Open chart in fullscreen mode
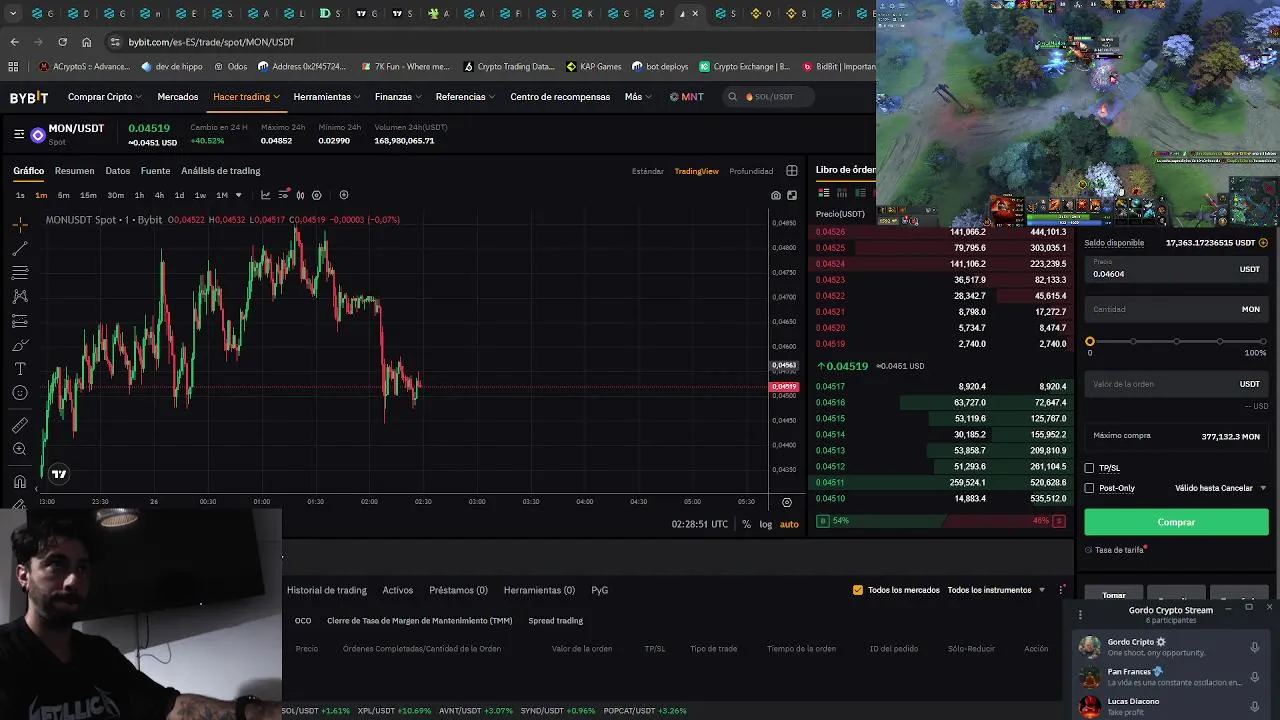1280x720 pixels. (x=792, y=195)
